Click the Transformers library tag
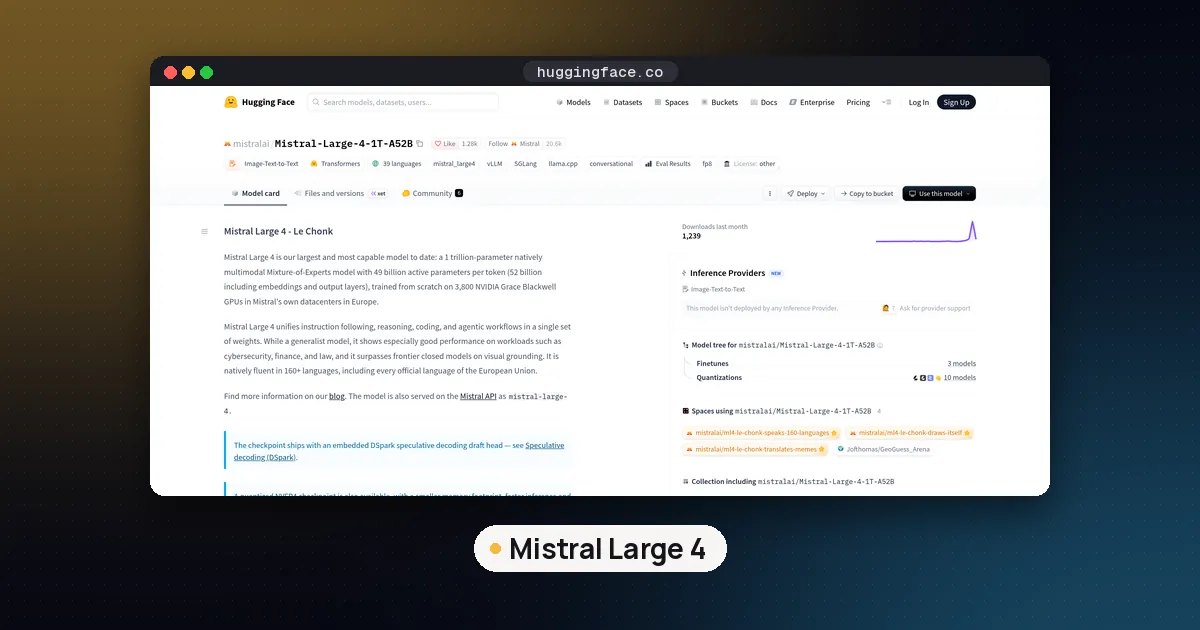The height and width of the screenshot is (630, 1200). 335,163
